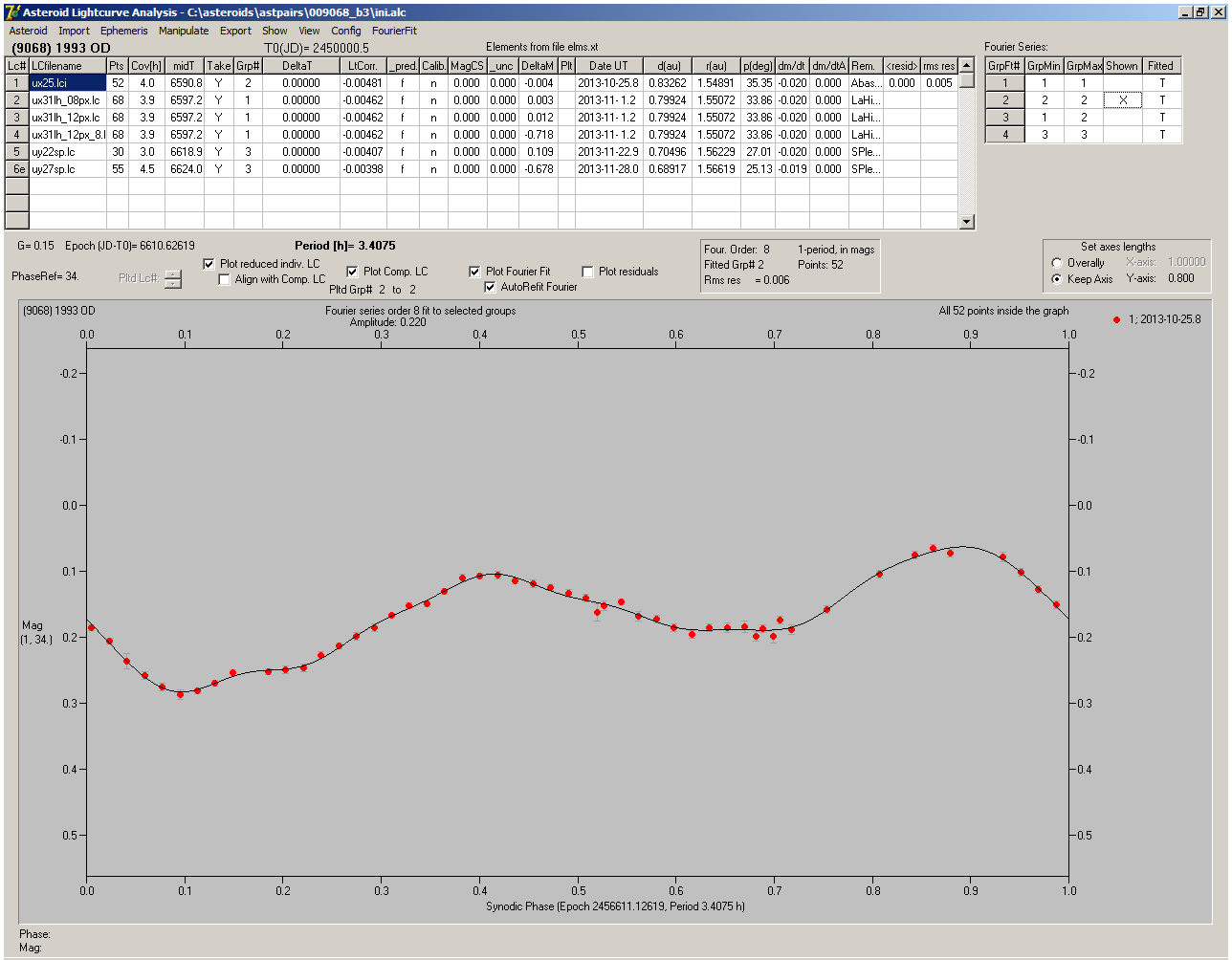Viewport: 1232px width, 960px height.
Task: Select the Keep Axis radio button
Action: click(x=1057, y=279)
